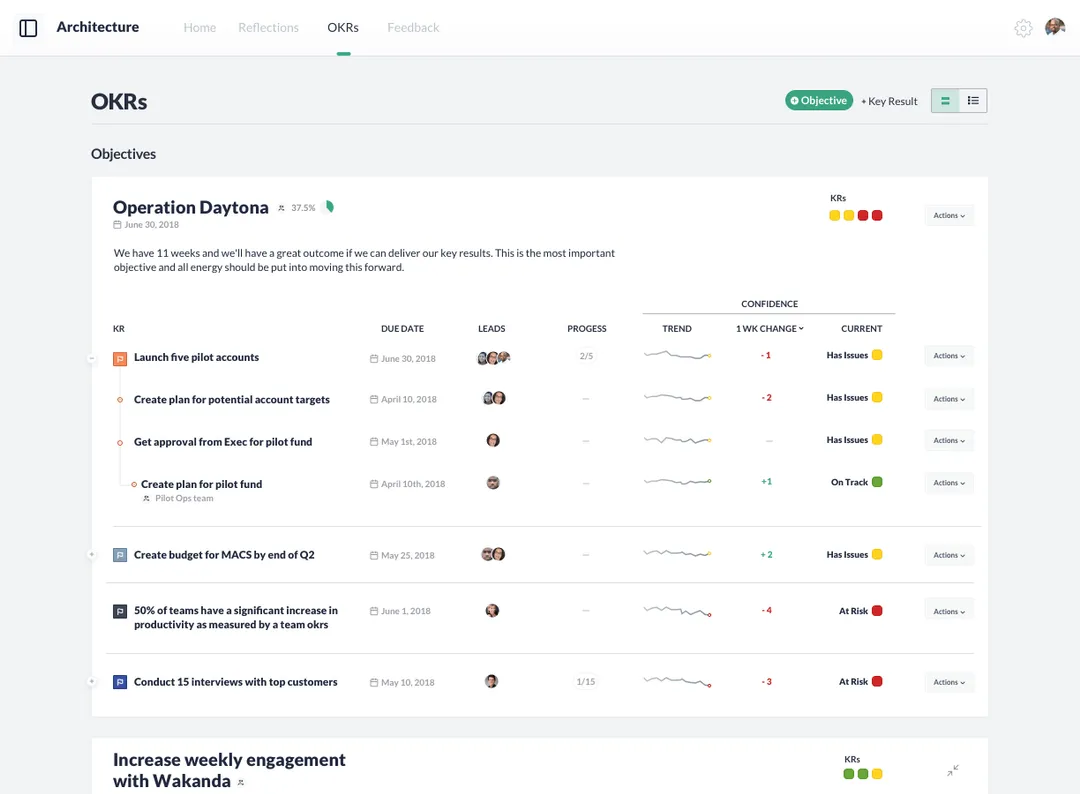Click flag icon beside Create budget for MACS
1080x794 pixels.
120,555
